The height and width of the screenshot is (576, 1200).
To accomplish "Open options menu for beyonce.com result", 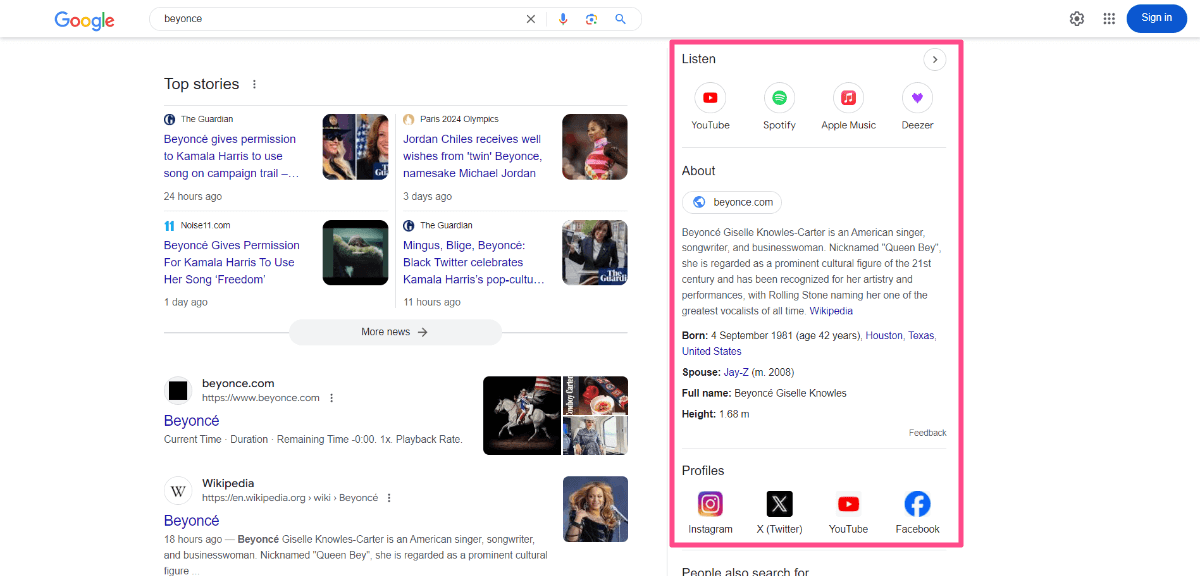I will 332,398.
